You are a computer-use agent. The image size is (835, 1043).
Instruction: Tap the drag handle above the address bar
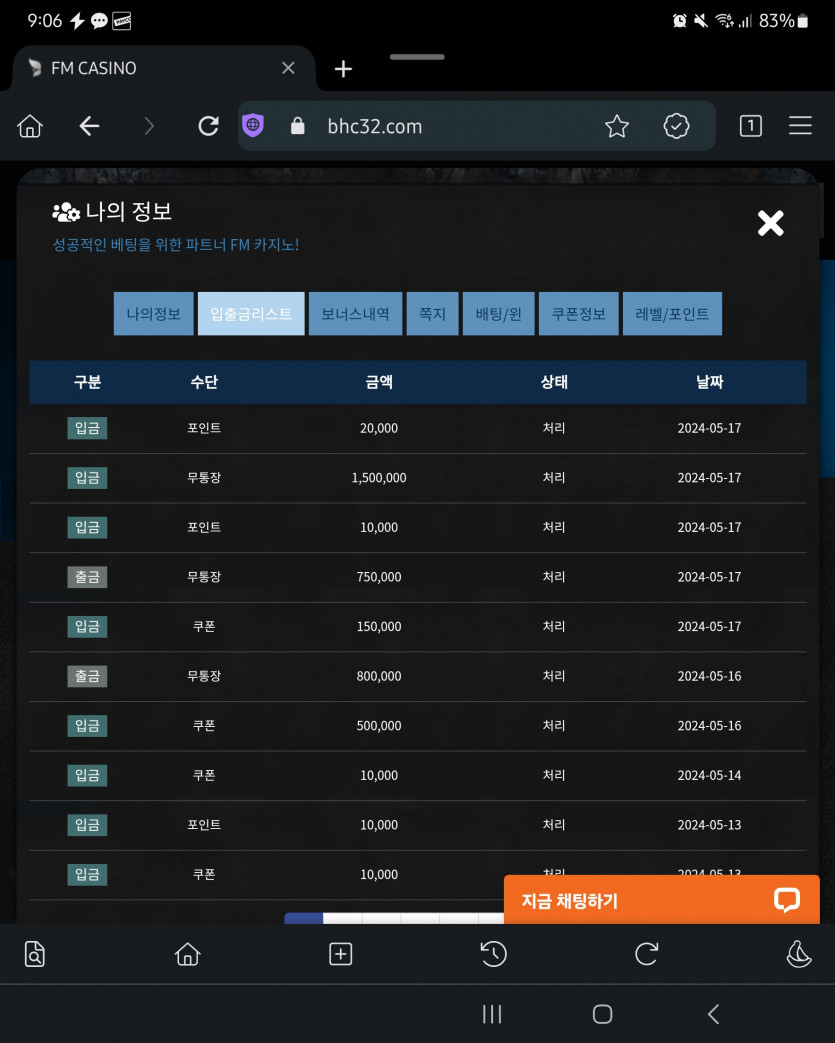click(417, 57)
